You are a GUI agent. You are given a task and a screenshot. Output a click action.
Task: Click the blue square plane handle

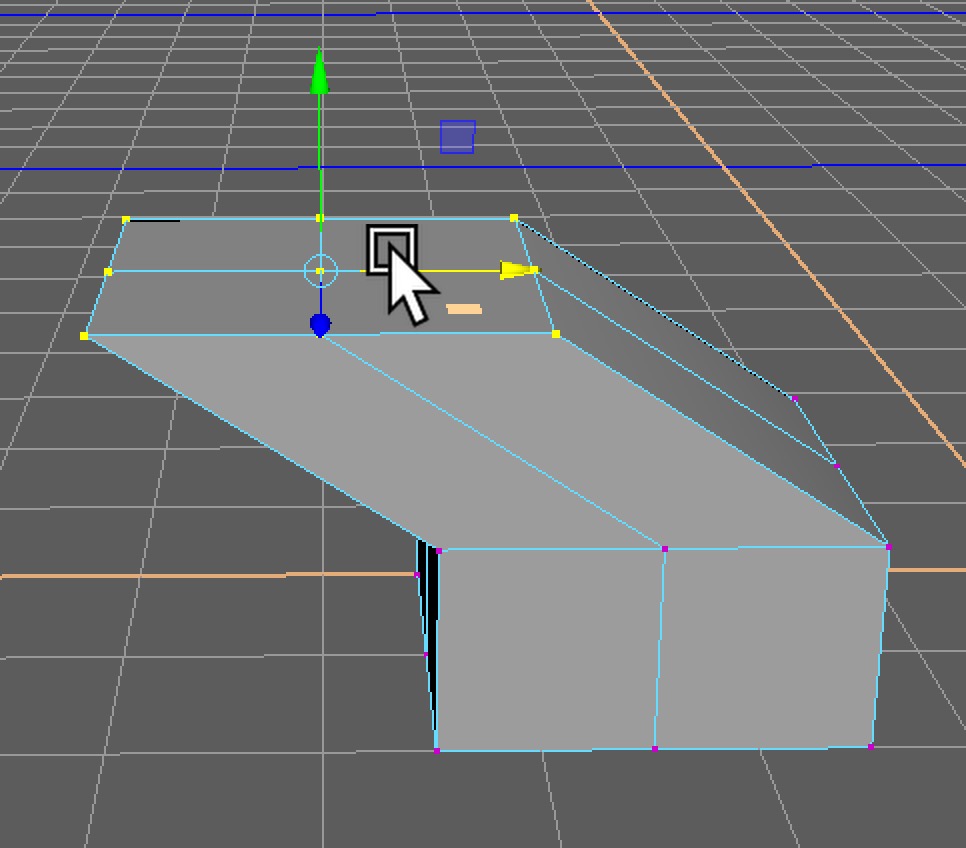(x=458, y=137)
